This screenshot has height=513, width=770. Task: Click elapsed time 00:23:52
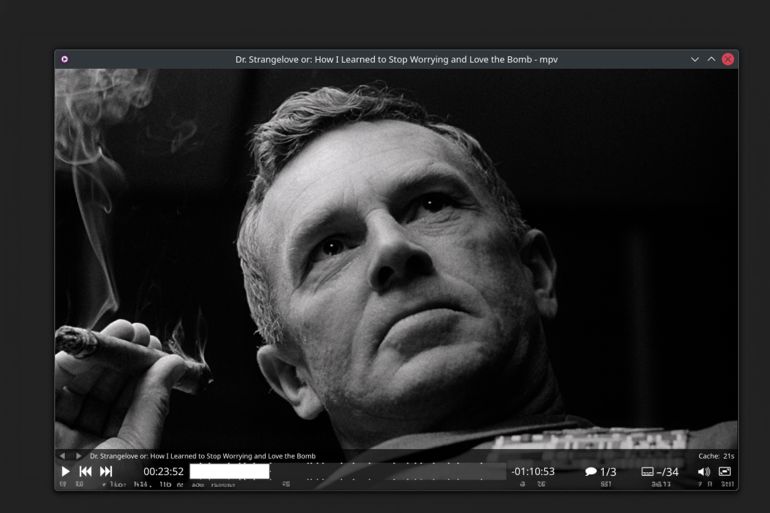pos(163,471)
